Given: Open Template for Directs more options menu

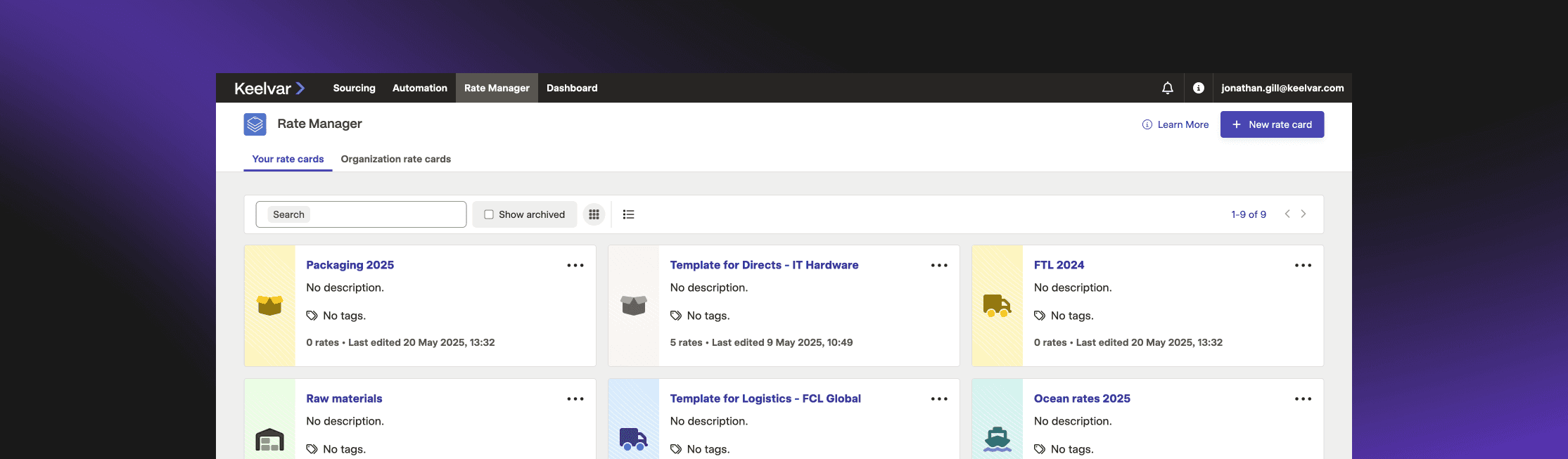Looking at the screenshot, I should tap(939, 265).
